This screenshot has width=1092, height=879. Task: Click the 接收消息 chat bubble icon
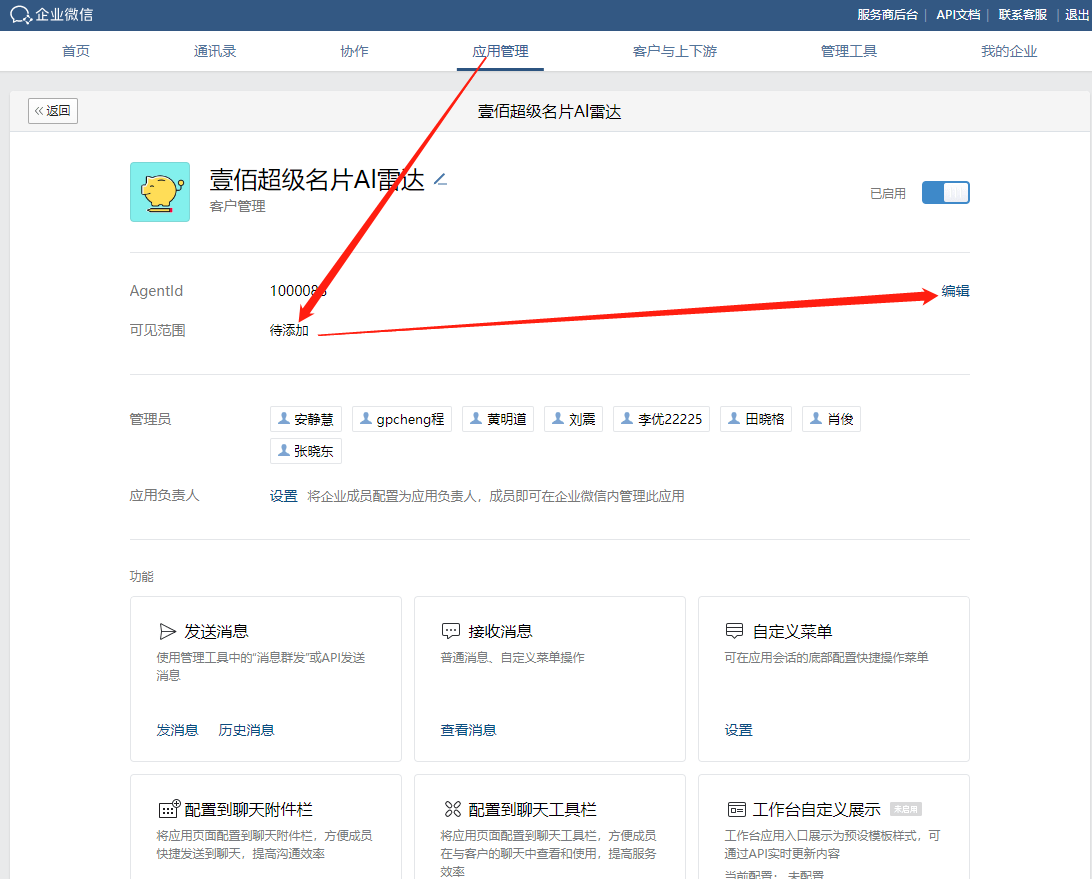pyautogui.click(x=451, y=632)
